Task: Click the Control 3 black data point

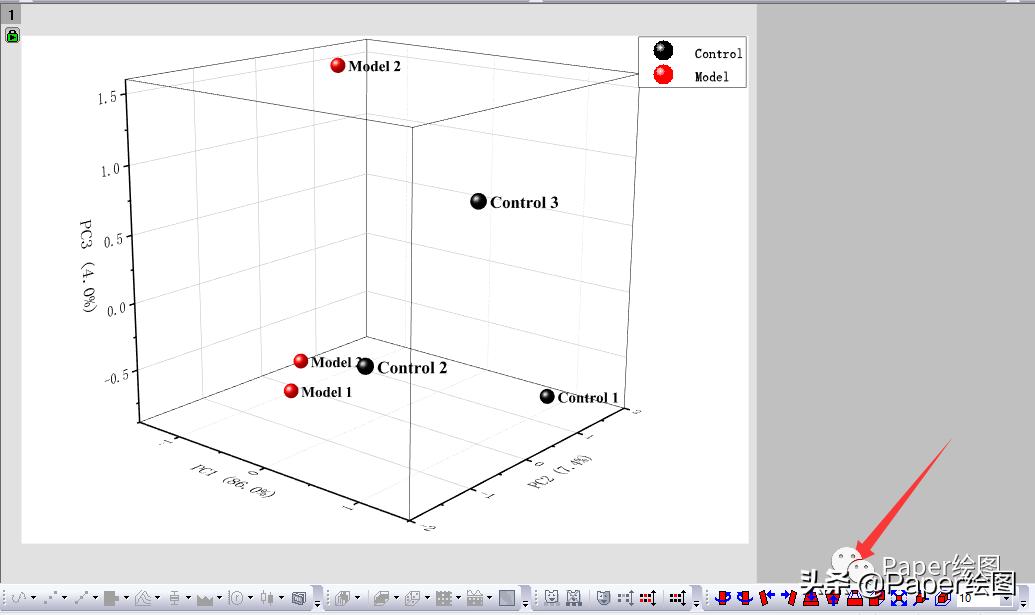Action: click(x=479, y=202)
